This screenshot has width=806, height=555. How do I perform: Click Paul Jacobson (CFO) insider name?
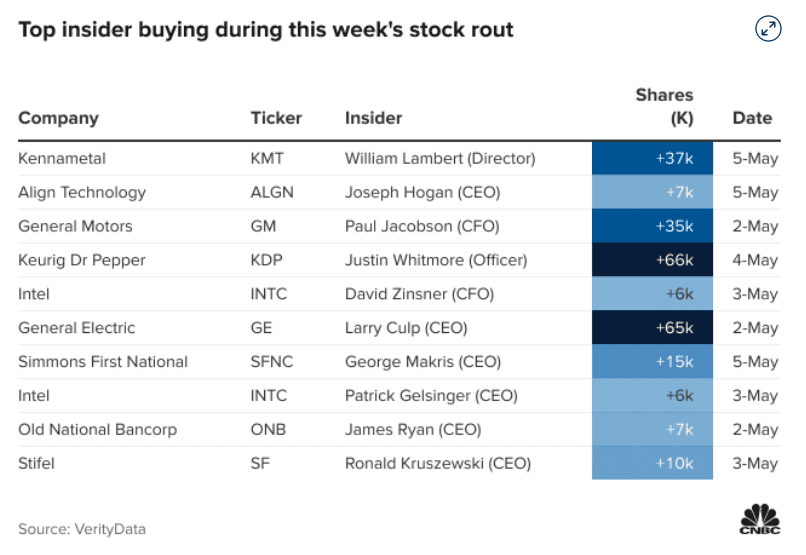point(421,226)
